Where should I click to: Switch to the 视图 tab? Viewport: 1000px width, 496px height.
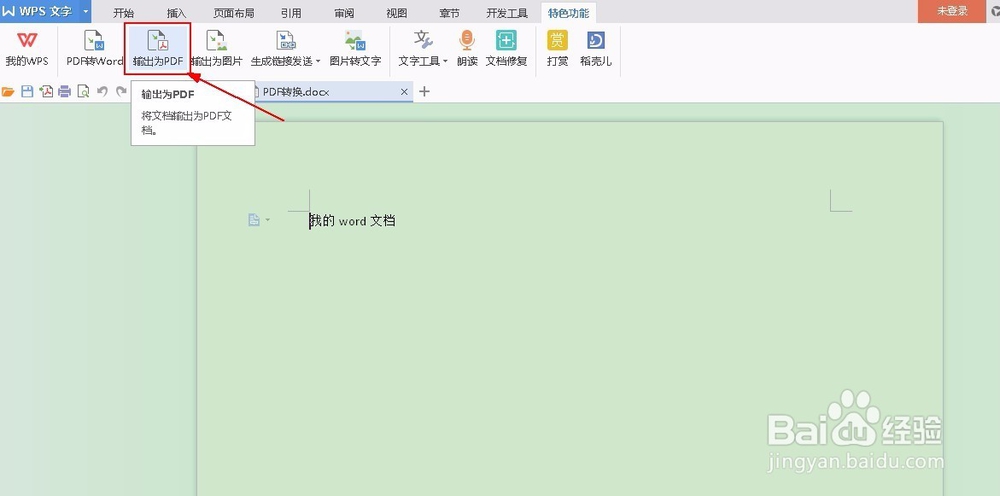[397, 13]
